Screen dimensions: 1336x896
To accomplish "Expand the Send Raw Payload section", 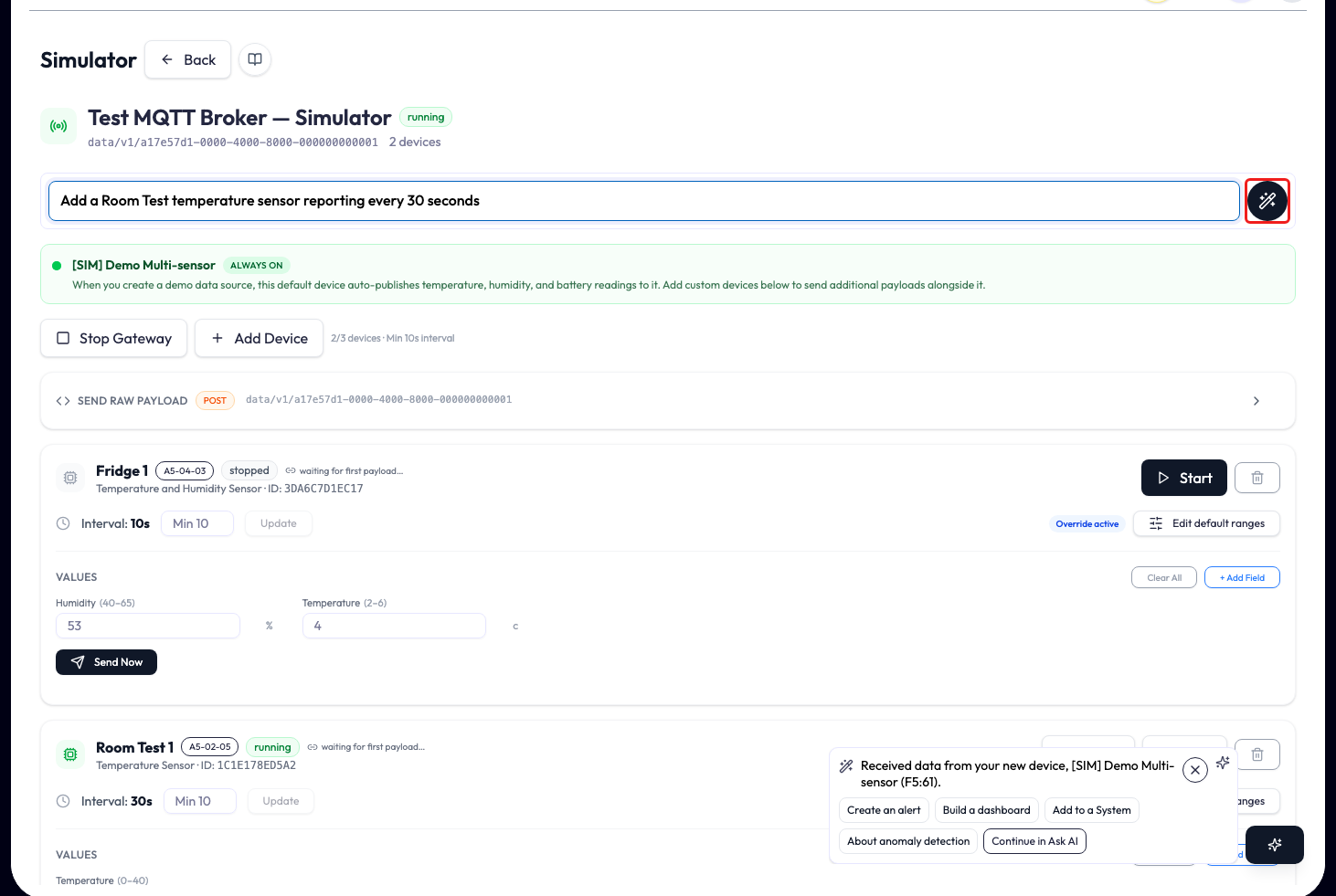I will (x=1256, y=401).
